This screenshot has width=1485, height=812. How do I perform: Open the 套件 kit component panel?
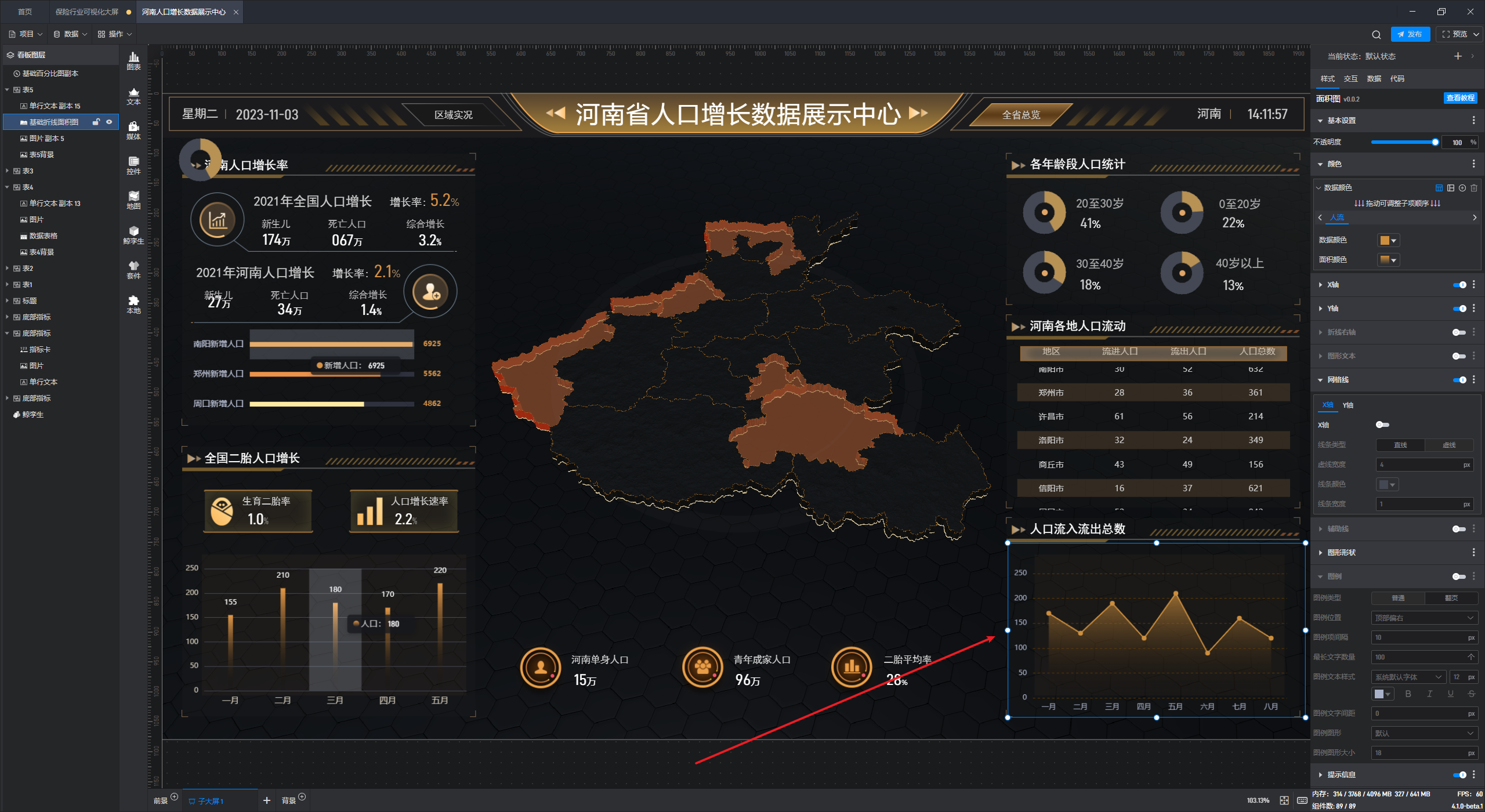133,269
